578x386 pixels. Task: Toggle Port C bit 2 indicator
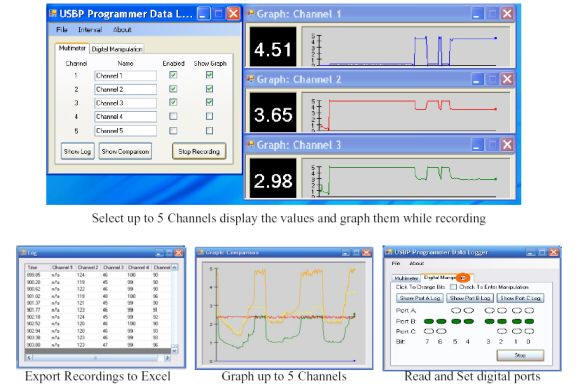click(x=502, y=331)
